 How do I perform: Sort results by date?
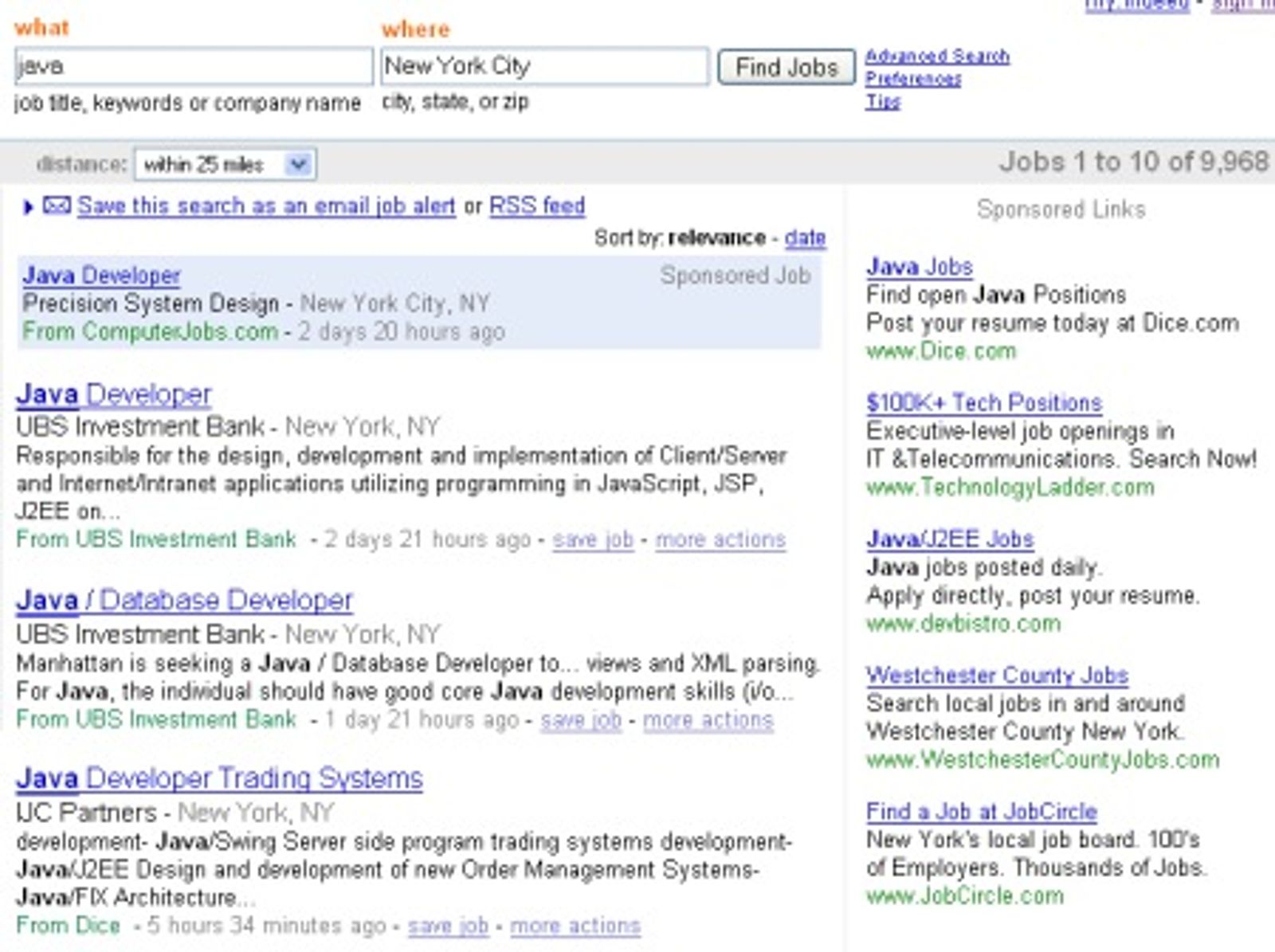805,237
